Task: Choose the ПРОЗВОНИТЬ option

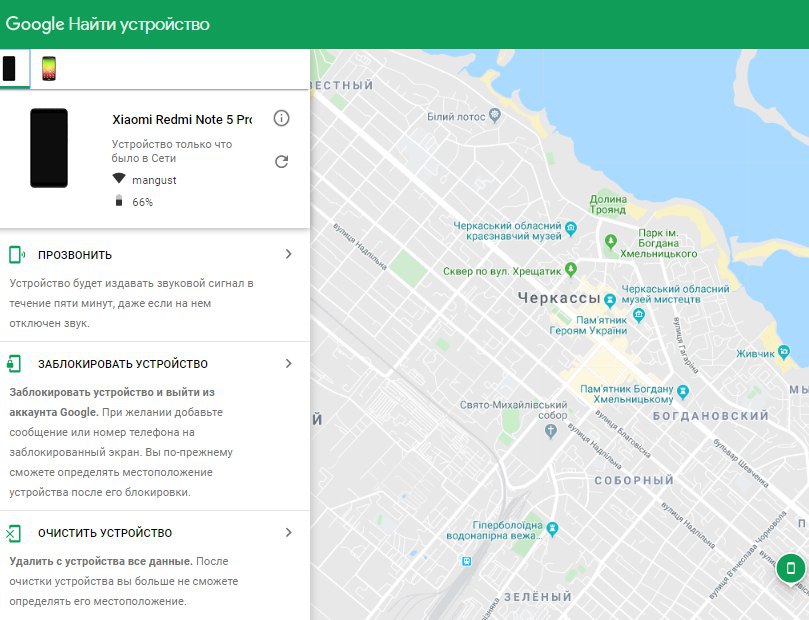Action: 74,255
